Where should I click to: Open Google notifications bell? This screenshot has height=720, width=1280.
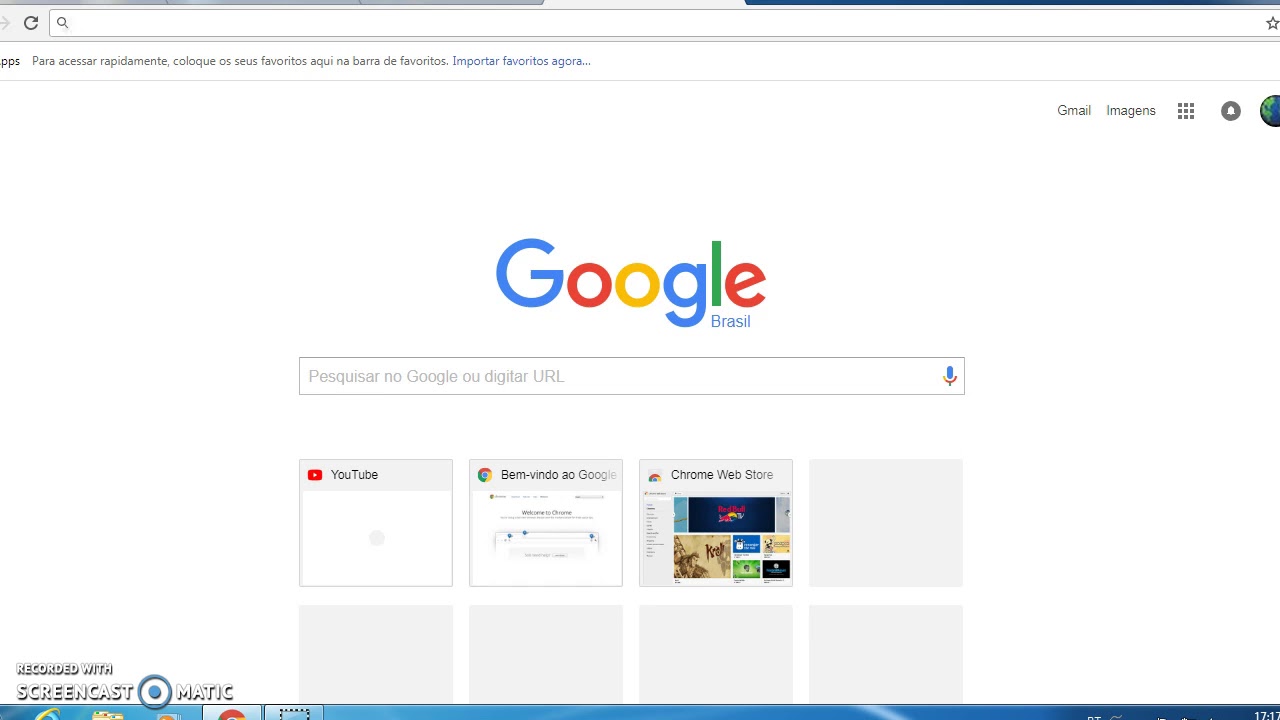[x=1231, y=111]
